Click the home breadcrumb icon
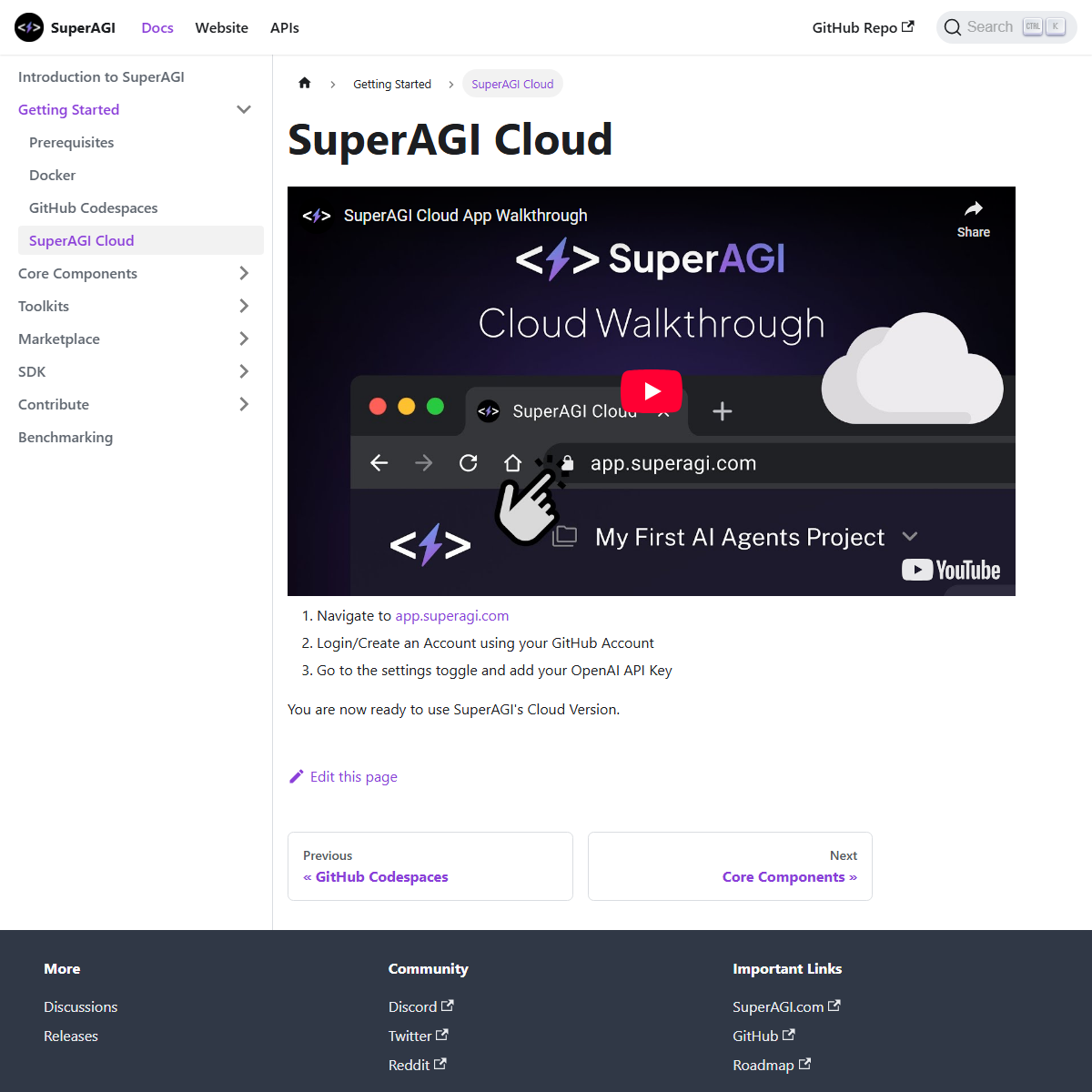 tap(305, 83)
